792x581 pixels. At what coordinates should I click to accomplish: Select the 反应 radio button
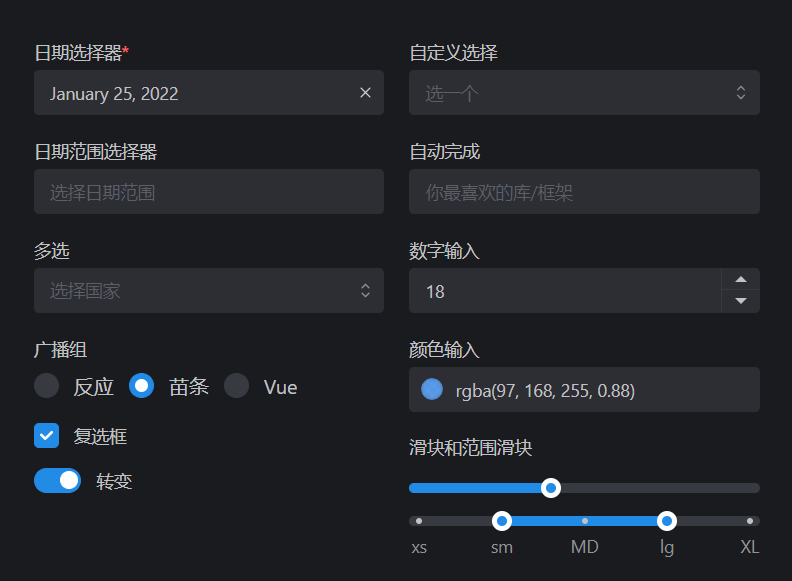click(46, 386)
